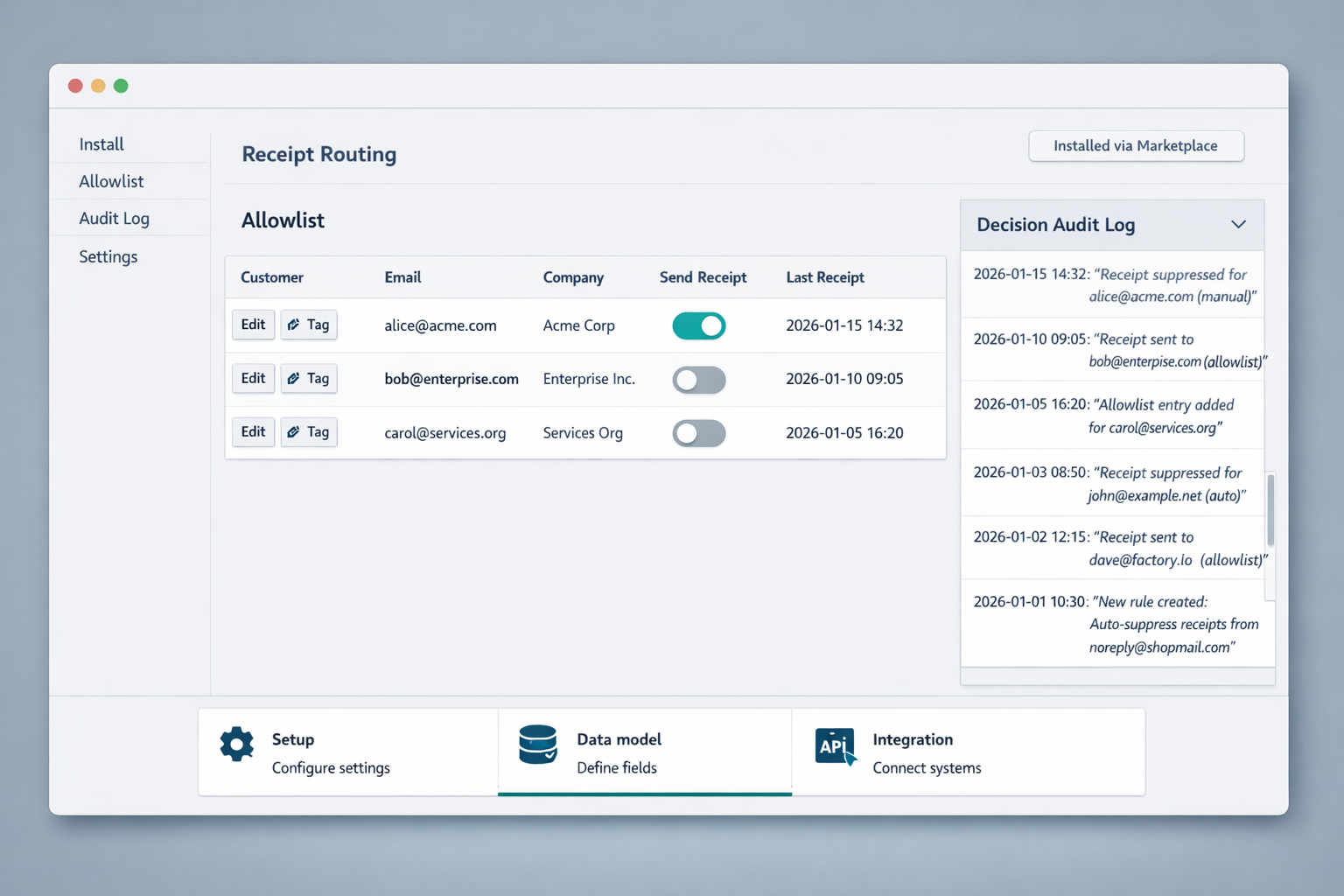
Task: Click the Installed via Marketplace button
Action: tap(1135, 146)
